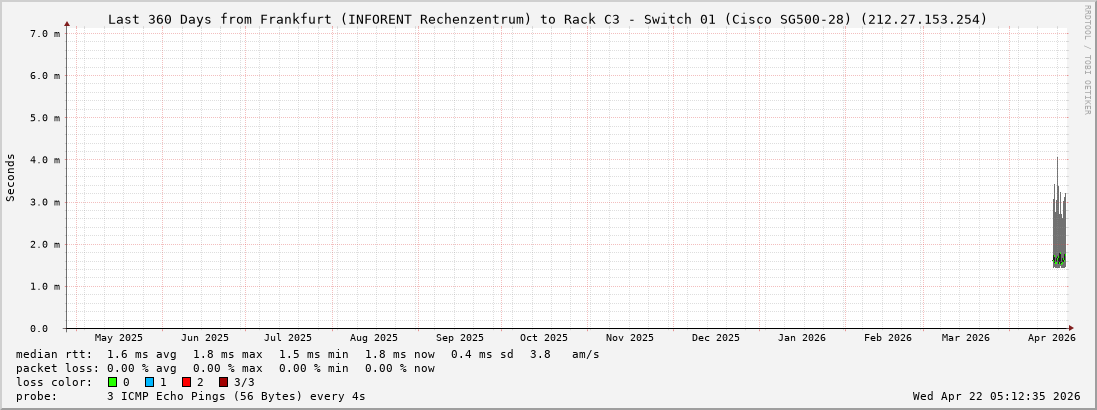This screenshot has height=410, width=1097.
Task: Select the Aug 2025 time axis label
Action: point(373,338)
